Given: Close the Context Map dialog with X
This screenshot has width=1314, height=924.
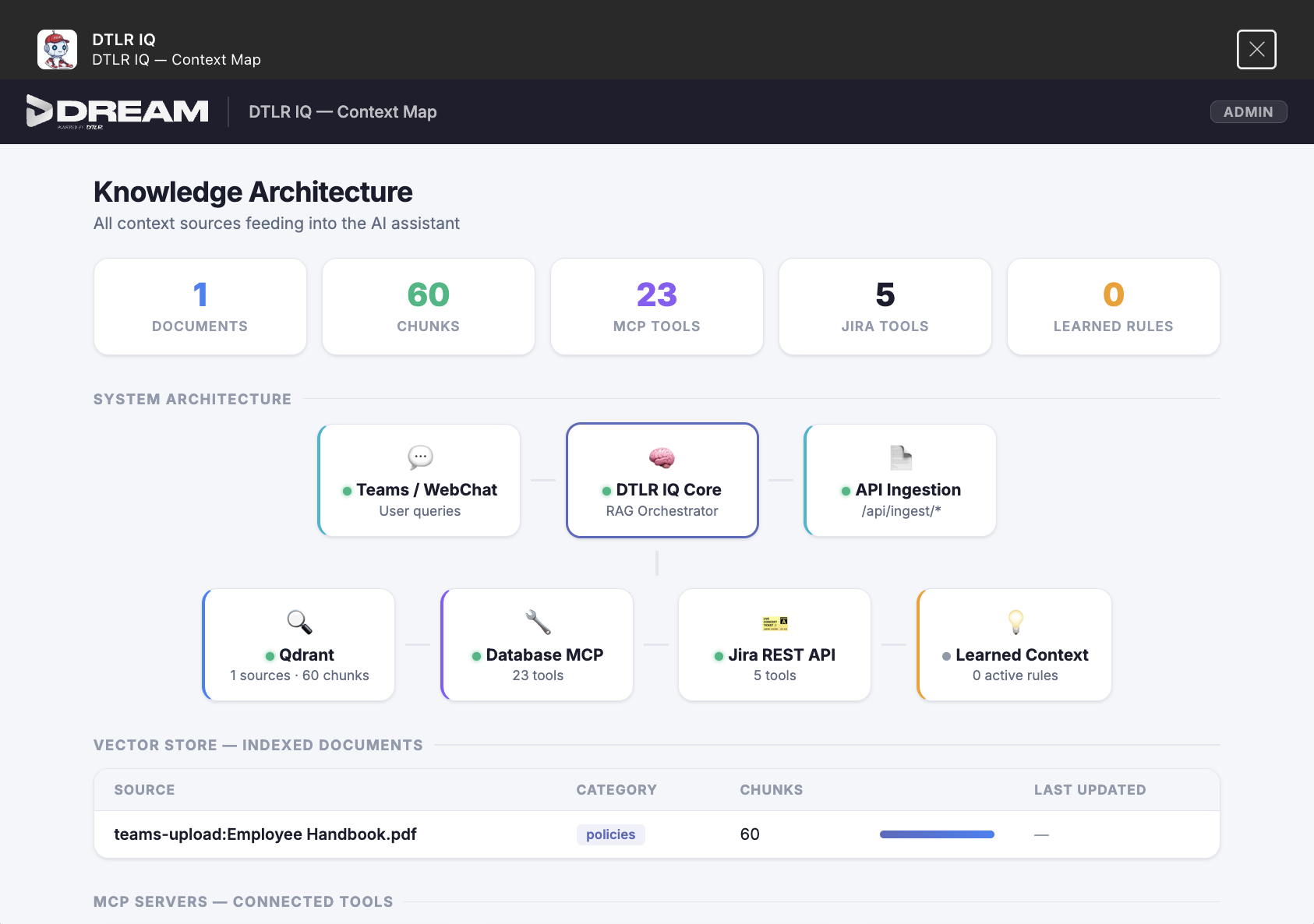Looking at the screenshot, I should (x=1256, y=49).
